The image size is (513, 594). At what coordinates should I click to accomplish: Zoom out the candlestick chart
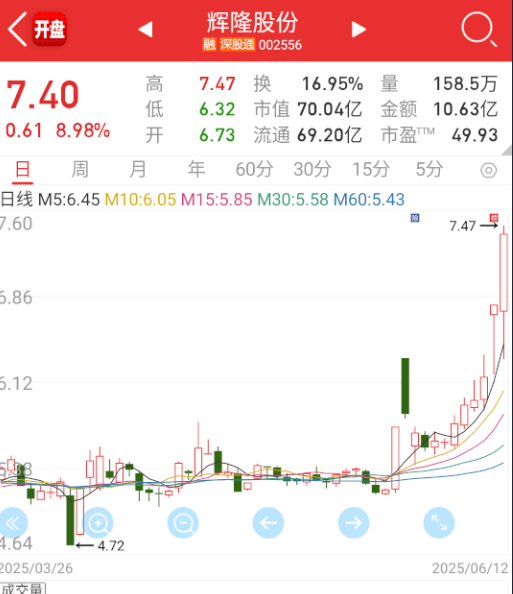(x=183, y=523)
